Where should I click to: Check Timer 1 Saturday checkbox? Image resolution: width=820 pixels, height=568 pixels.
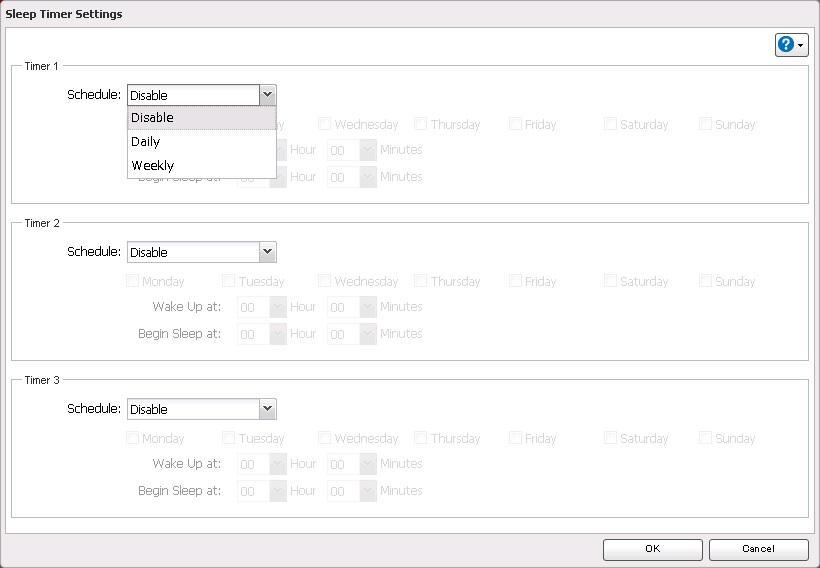610,125
